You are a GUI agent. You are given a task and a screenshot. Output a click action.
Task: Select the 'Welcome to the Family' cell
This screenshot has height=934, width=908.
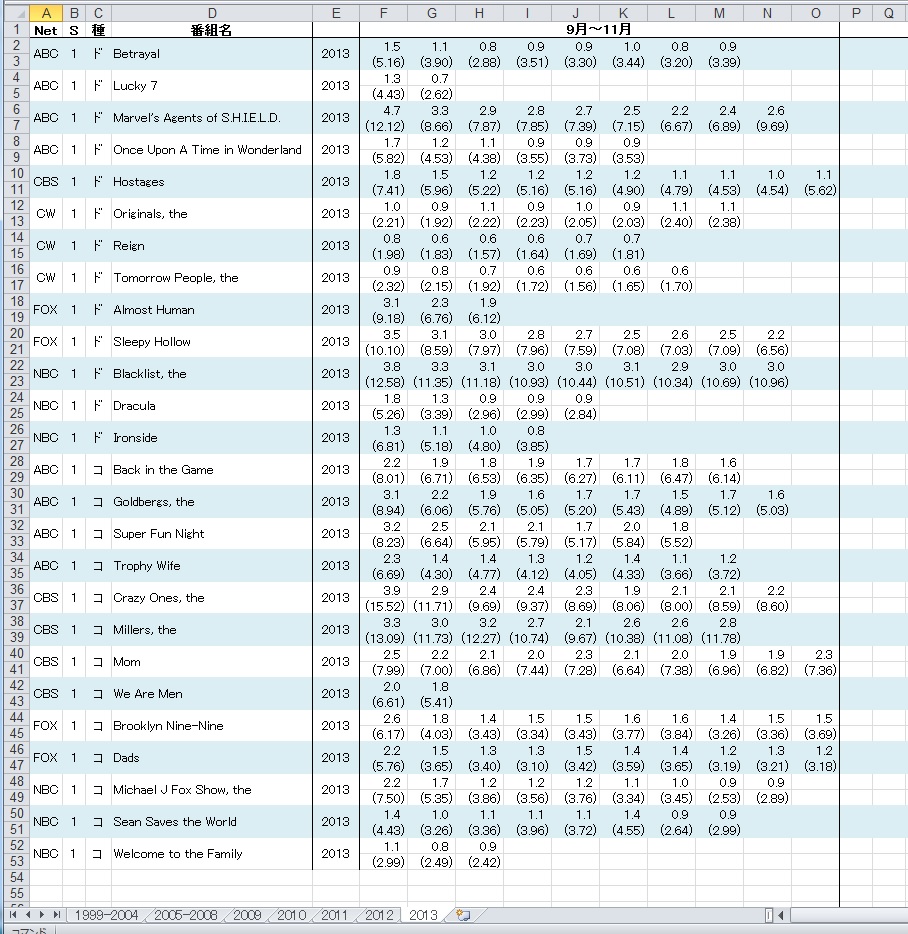(x=212, y=854)
